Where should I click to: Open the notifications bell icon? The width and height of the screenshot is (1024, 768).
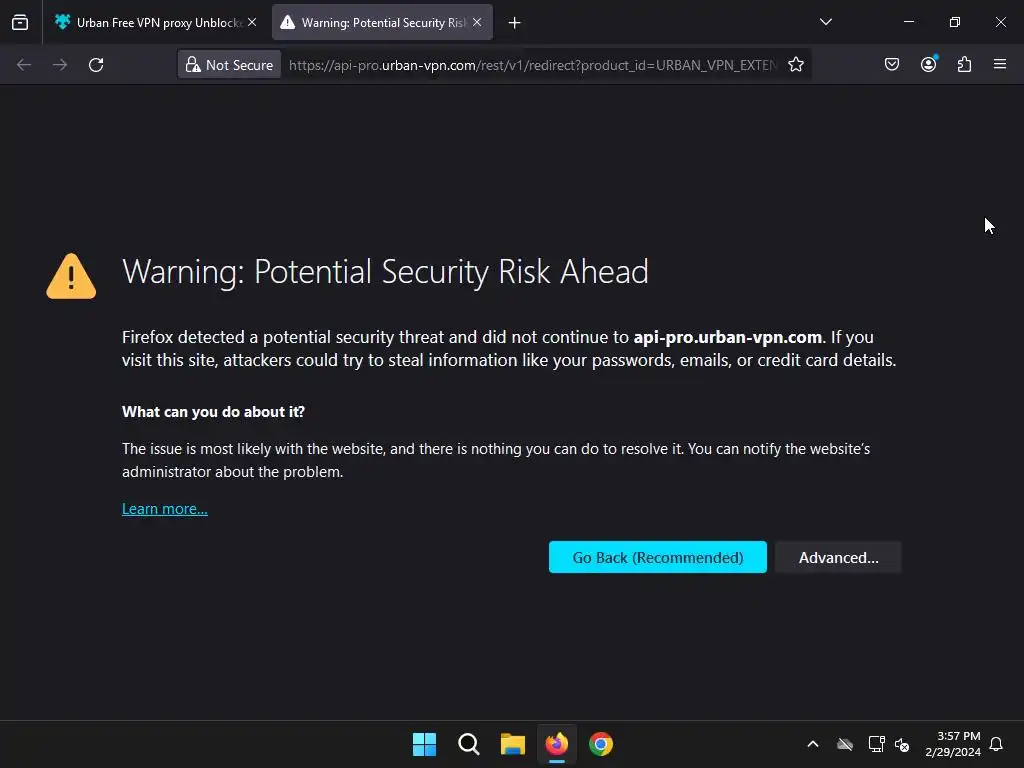(997, 744)
